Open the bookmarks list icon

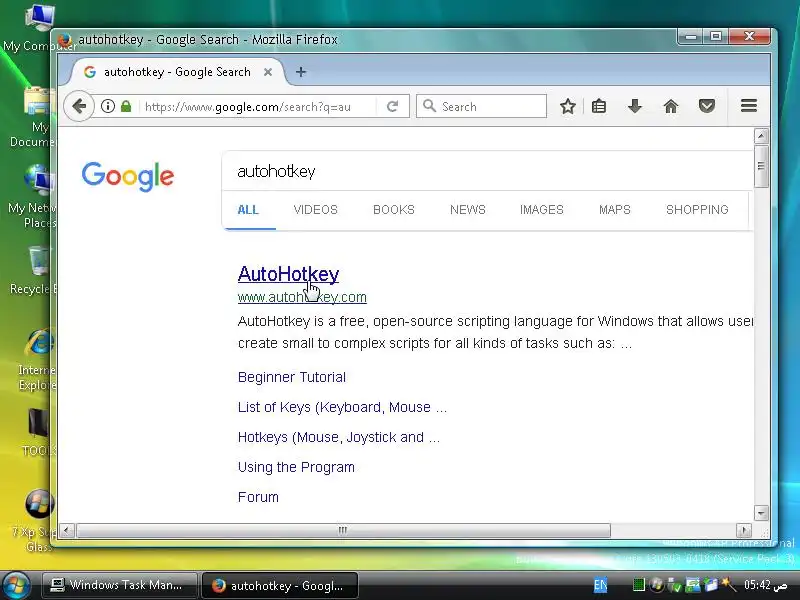(x=599, y=106)
